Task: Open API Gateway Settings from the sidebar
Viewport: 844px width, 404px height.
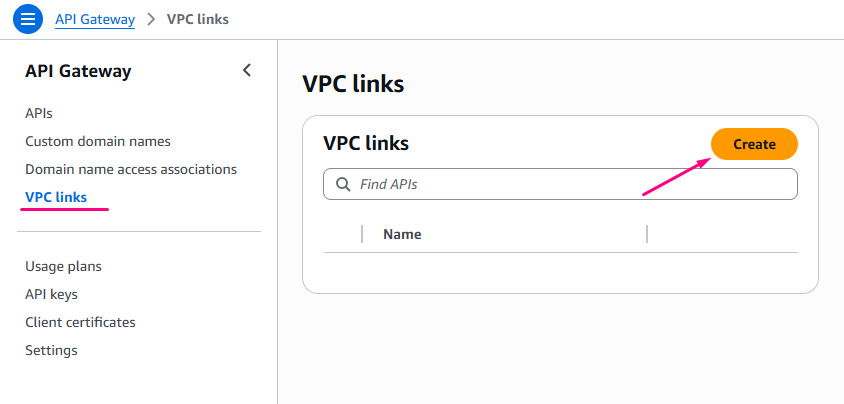Action: click(x=51, y=350)
